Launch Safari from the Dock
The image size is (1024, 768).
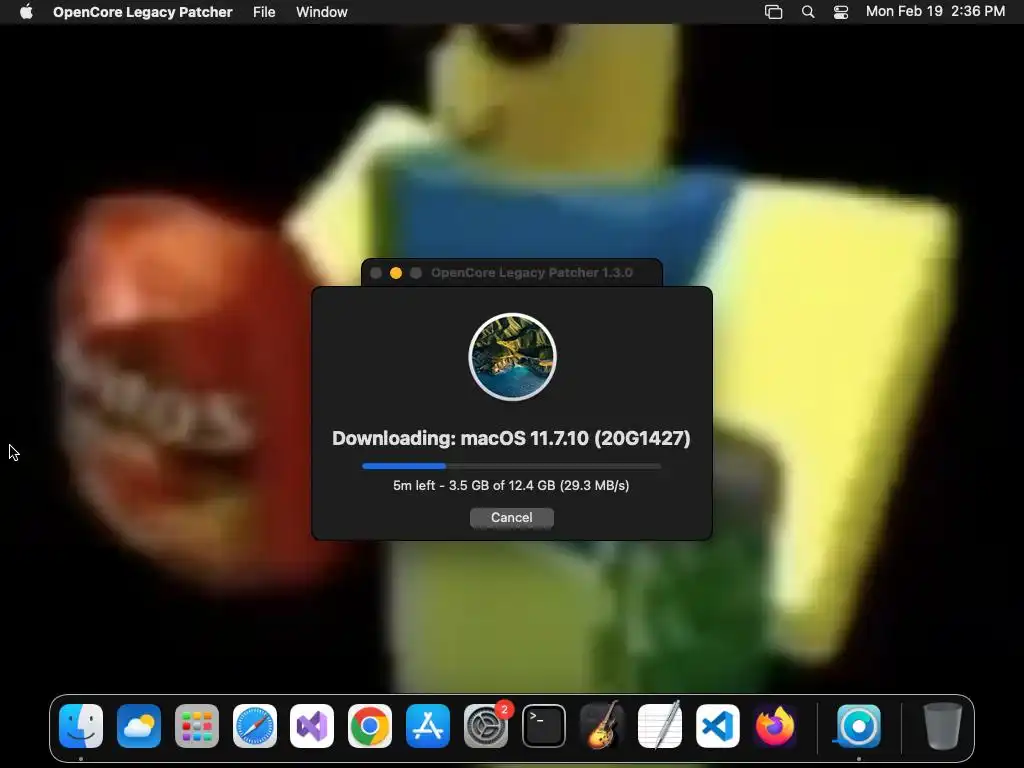(255, 726)
